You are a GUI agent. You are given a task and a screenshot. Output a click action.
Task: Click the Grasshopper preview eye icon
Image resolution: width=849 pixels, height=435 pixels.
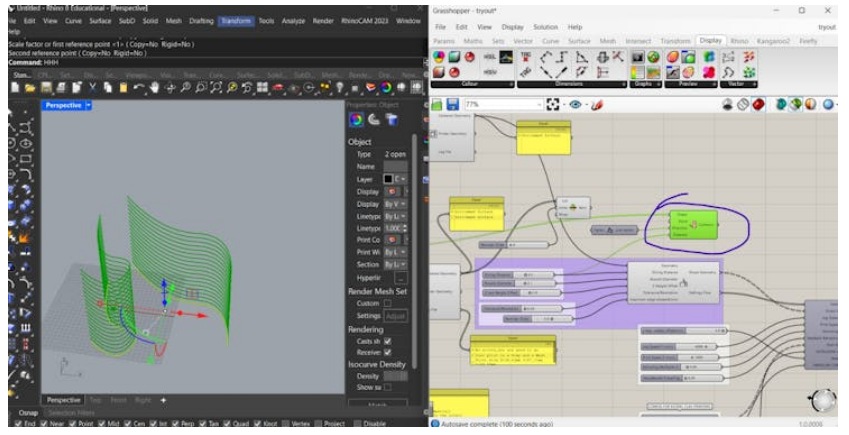[x=576, y=104]
